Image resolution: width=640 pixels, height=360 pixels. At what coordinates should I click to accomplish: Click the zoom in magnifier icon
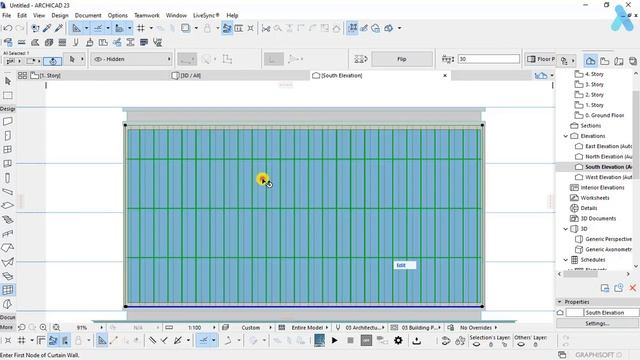(43, 327)
